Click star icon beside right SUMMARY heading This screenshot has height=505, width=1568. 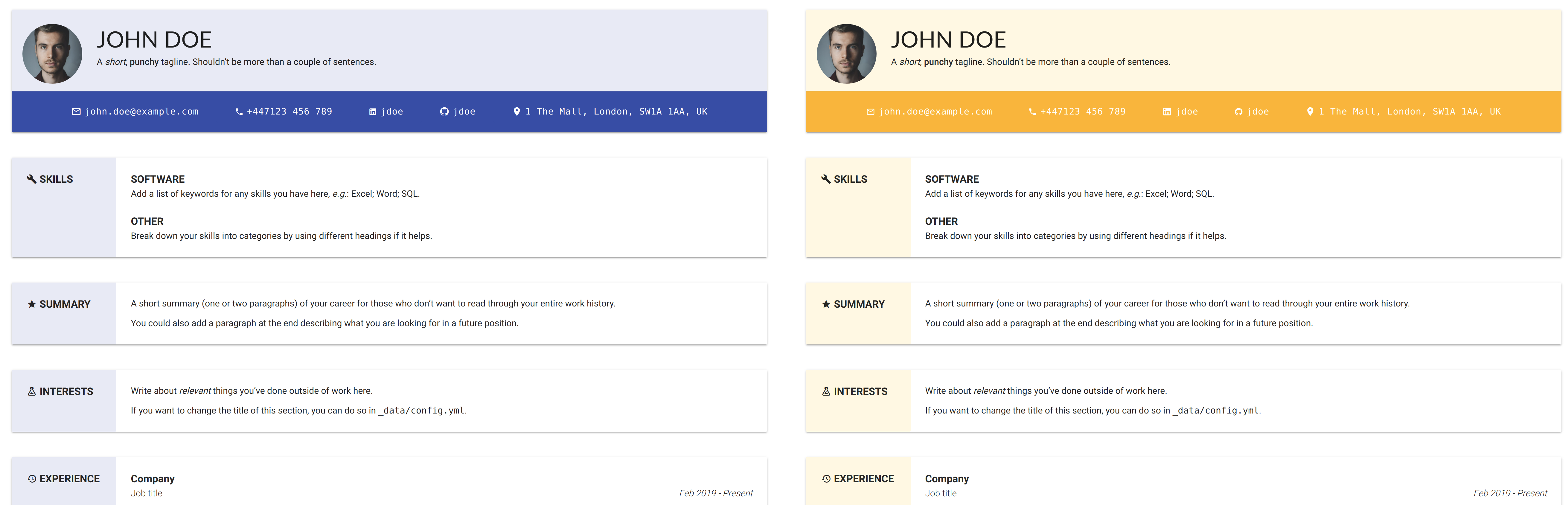[x=826, y=304]
